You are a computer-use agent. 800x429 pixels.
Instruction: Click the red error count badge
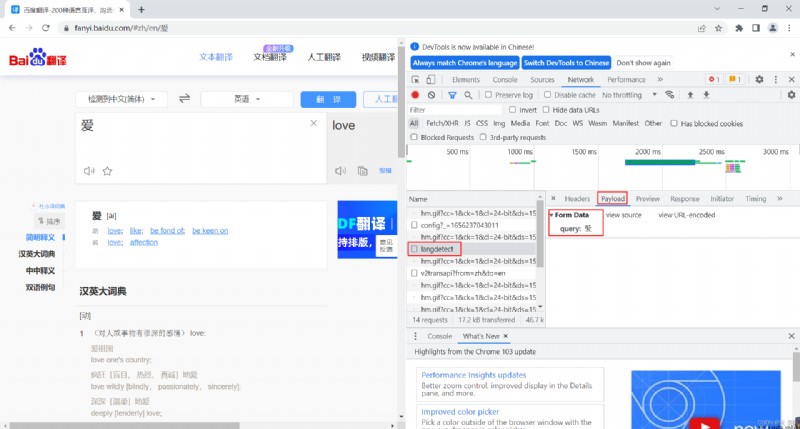pyautogui.click(x=713, y=80)
